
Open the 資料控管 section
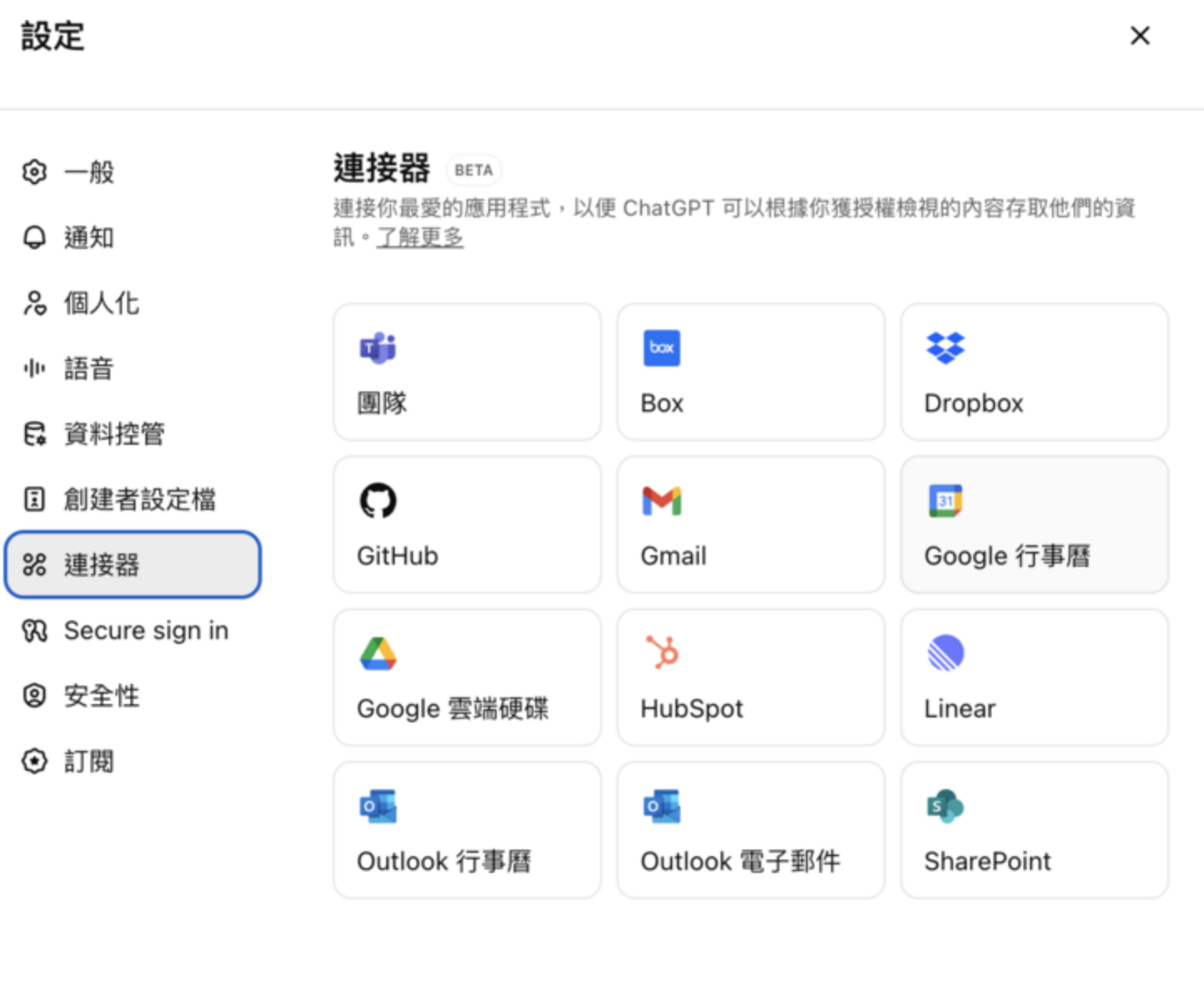click(133, 434)
